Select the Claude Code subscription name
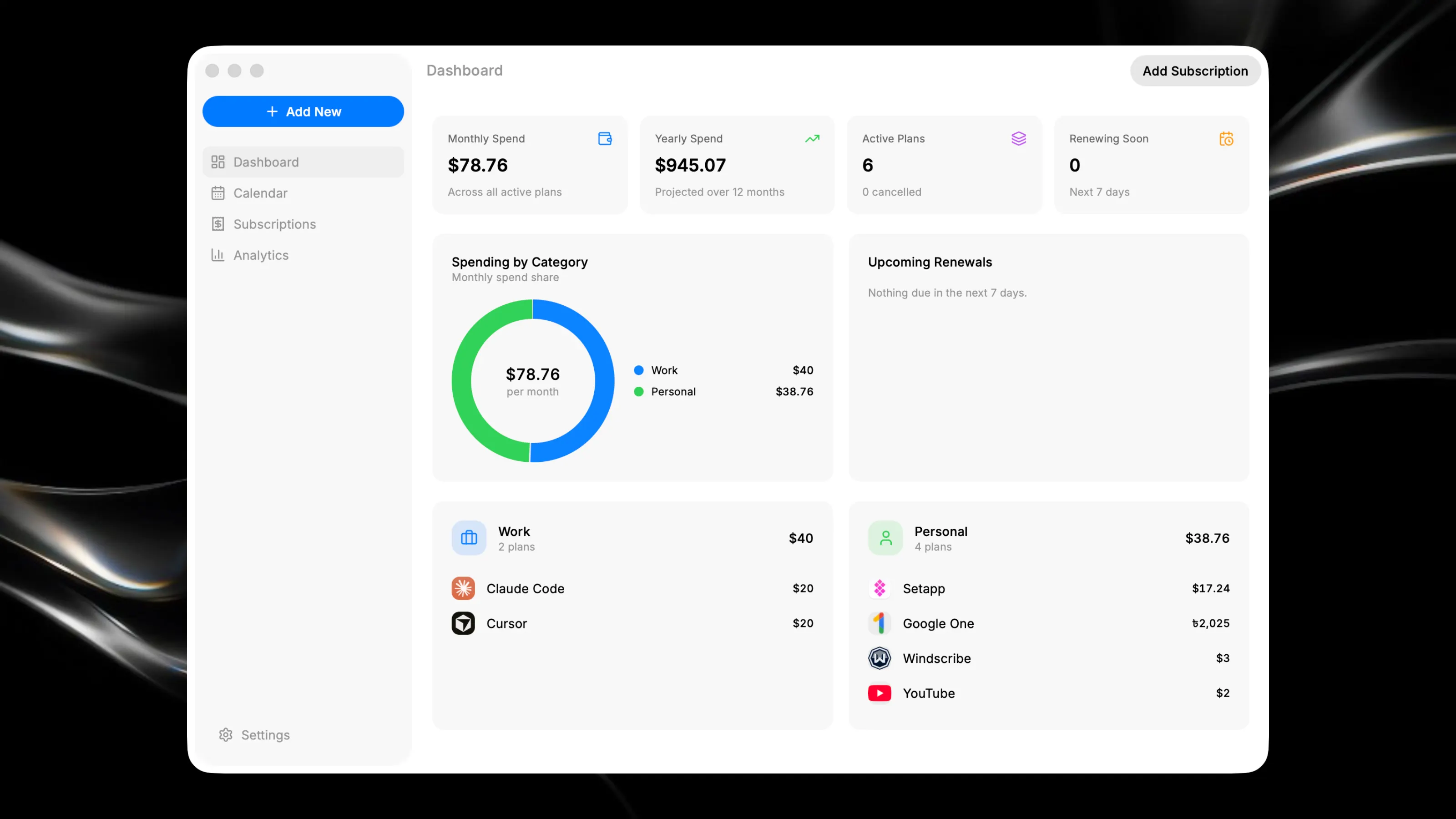The image size is (1456, 819). pyautogui.click(x=525, y=588)
